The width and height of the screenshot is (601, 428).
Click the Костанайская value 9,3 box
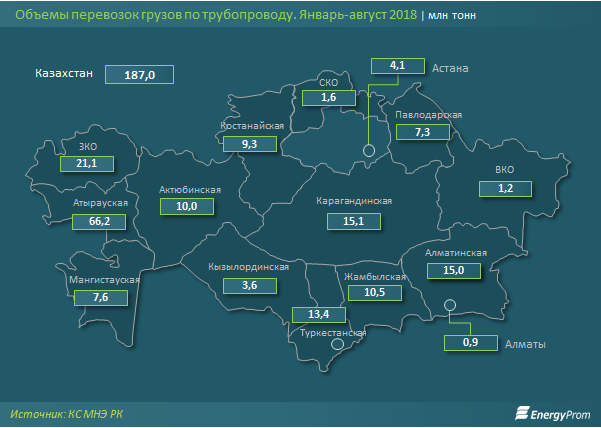pos(250,144)
